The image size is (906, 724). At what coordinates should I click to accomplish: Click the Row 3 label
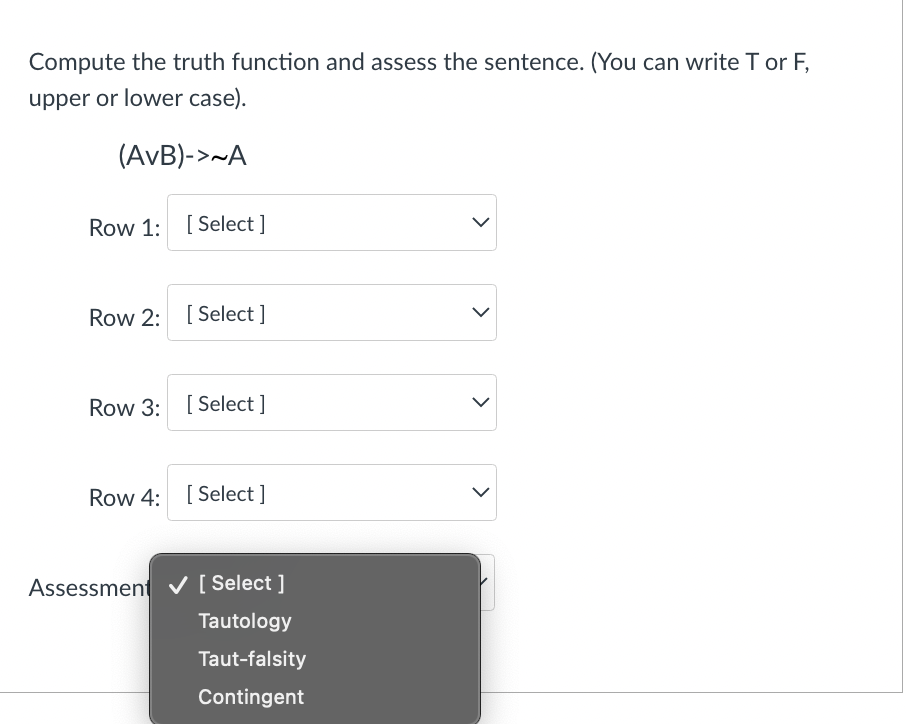124,408
